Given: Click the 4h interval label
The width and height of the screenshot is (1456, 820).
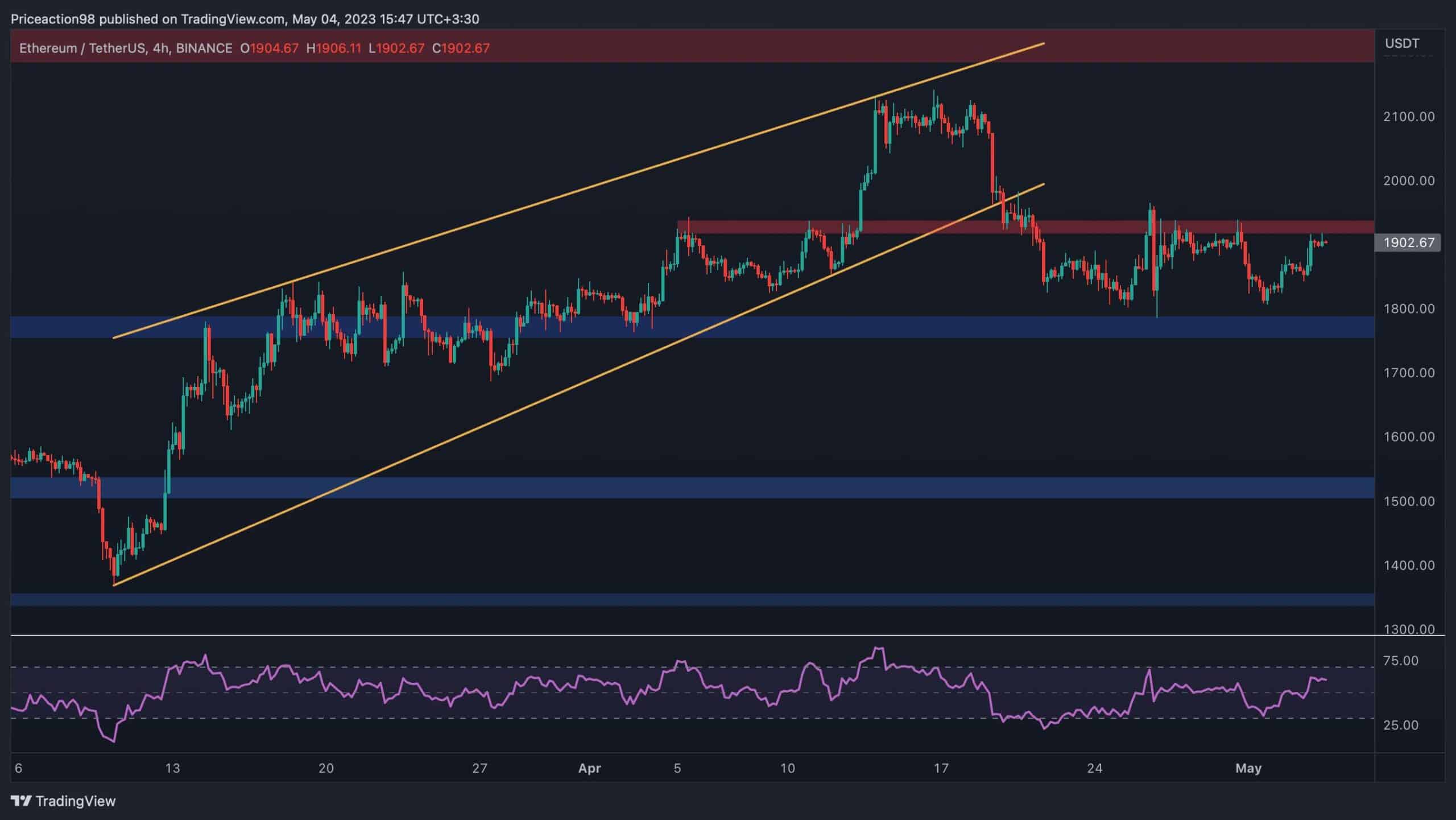Looking at the screenshot, I should click(x=161, y=48).
